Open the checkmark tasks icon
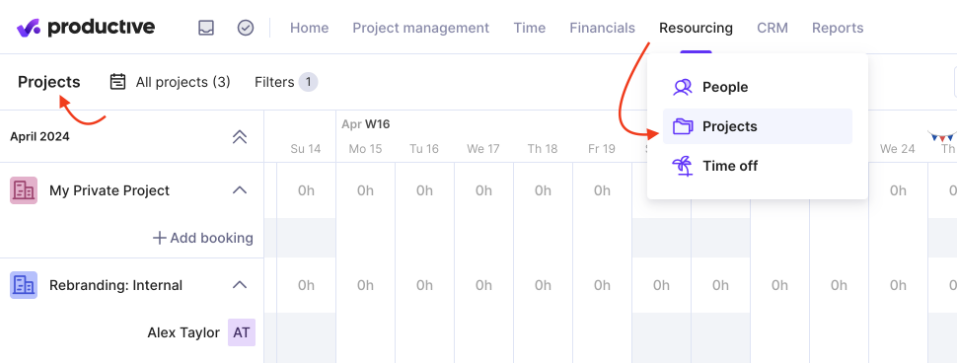959x363 pixels. (x=245, y=28)
